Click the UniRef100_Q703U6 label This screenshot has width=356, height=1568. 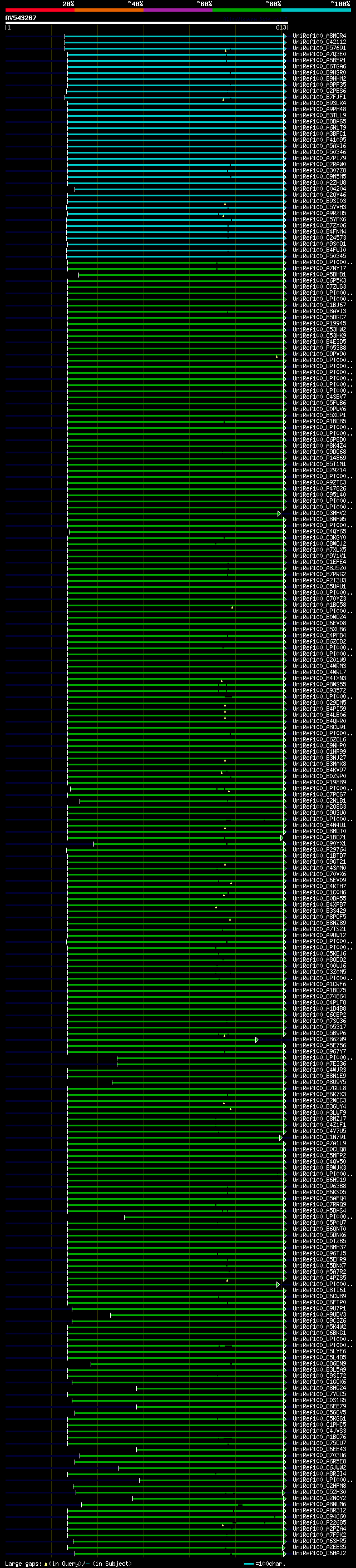coord(319,1456)
